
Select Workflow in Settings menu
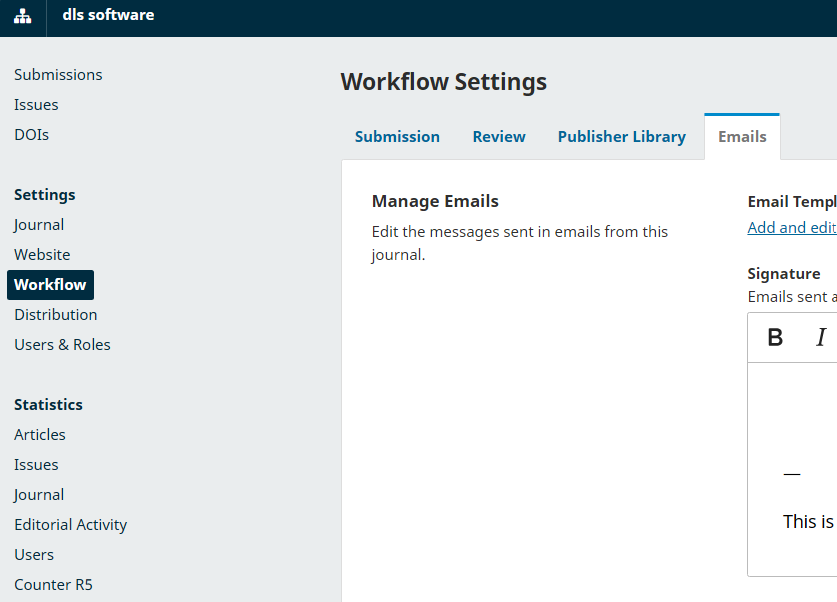pos(50,285)
